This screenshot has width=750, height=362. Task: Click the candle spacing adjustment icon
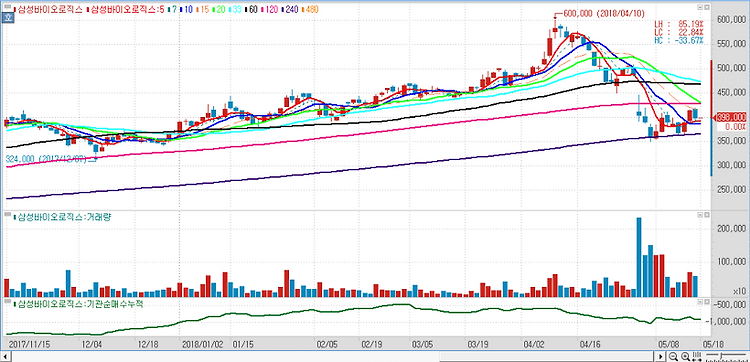(697, 356)
